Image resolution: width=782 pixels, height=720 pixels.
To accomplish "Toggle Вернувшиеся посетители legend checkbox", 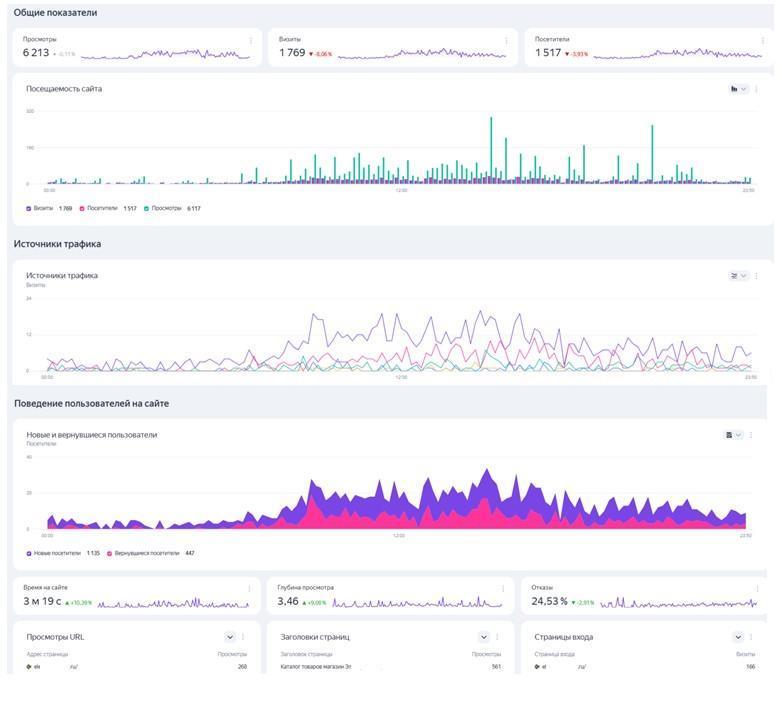I will (x=110, y=553).
